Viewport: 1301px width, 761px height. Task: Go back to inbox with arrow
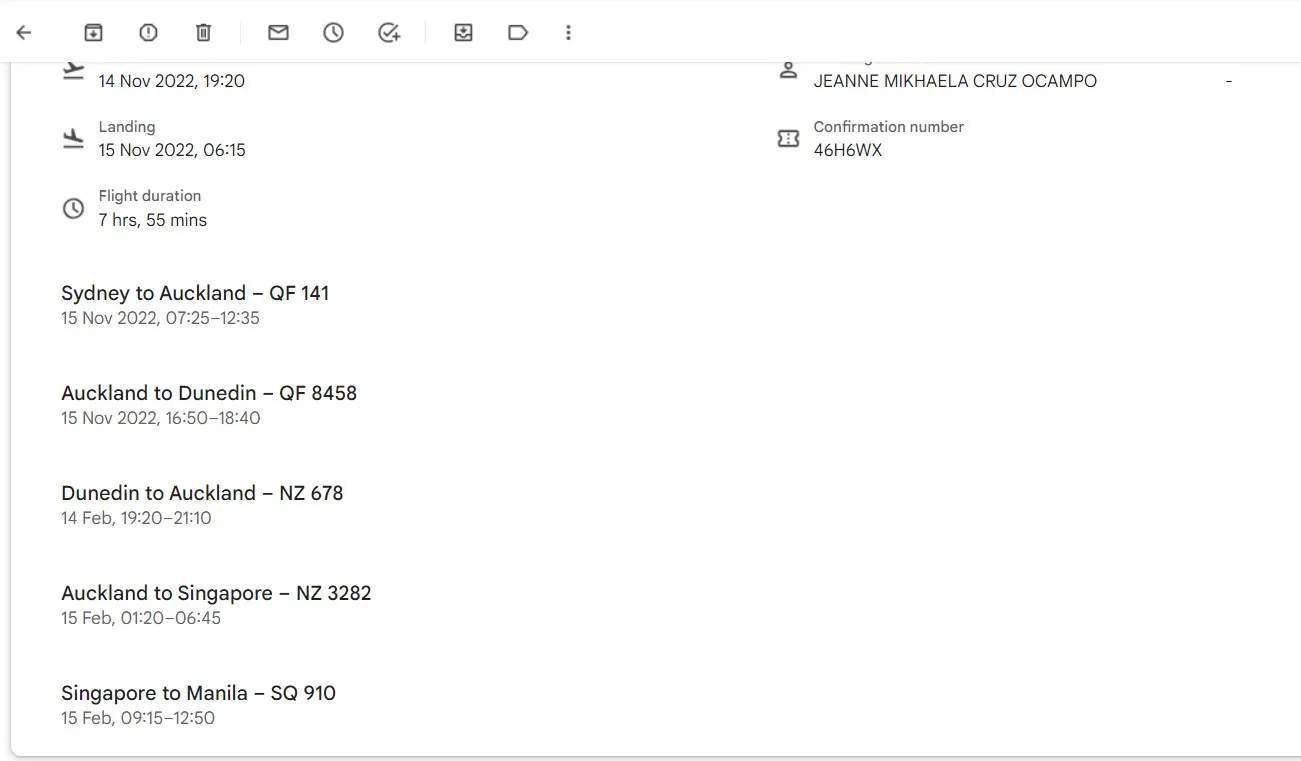coord(24,33)
